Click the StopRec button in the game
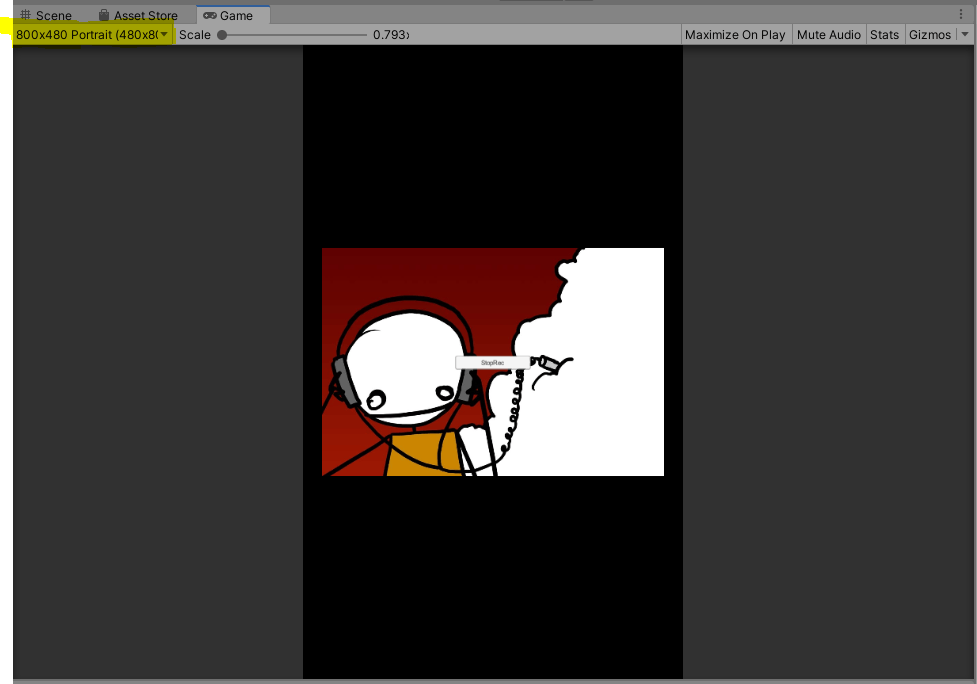This screenshot has width=977, height=684. [x=492, y=363]
